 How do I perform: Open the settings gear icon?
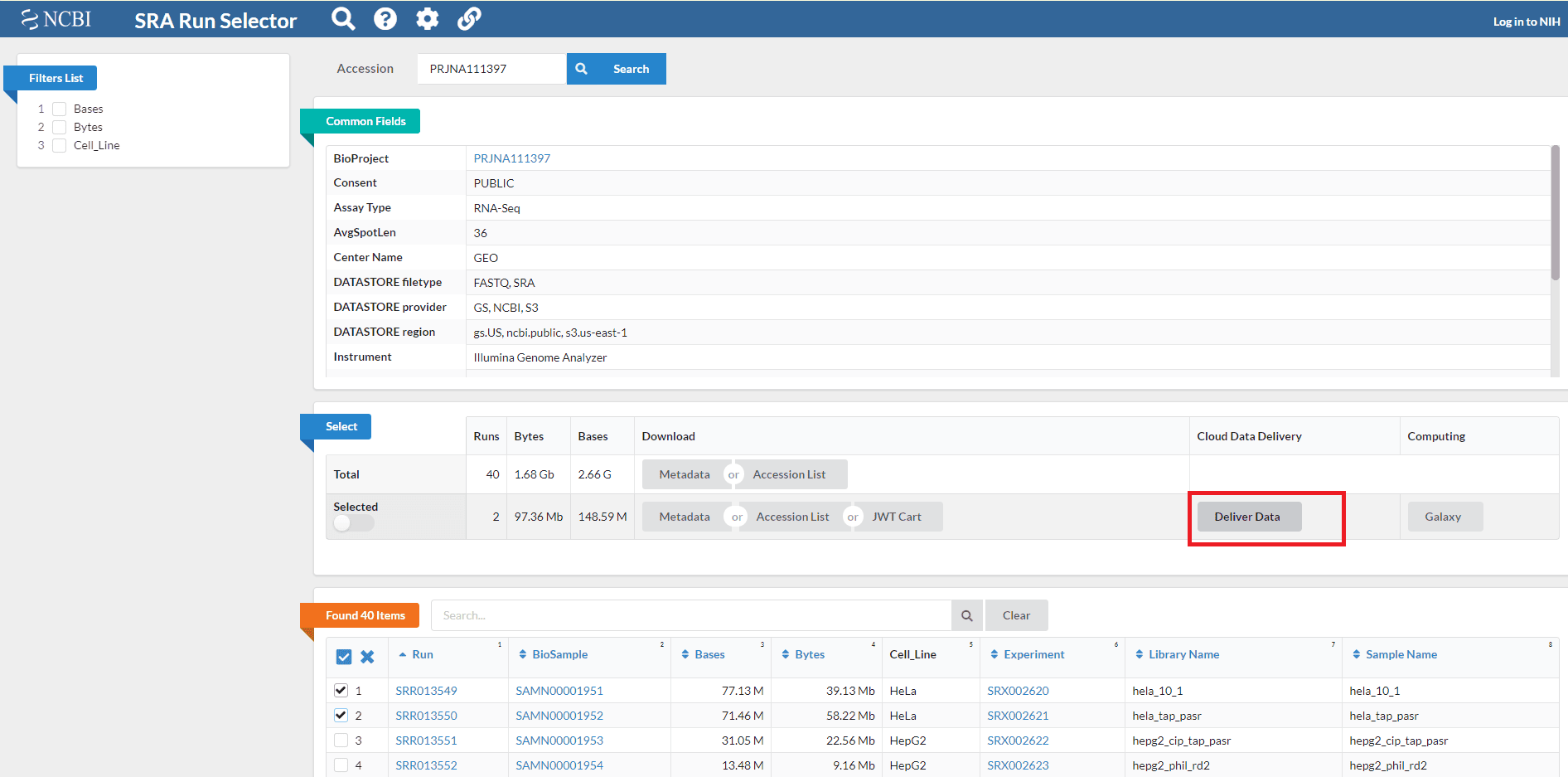point(427,18)
